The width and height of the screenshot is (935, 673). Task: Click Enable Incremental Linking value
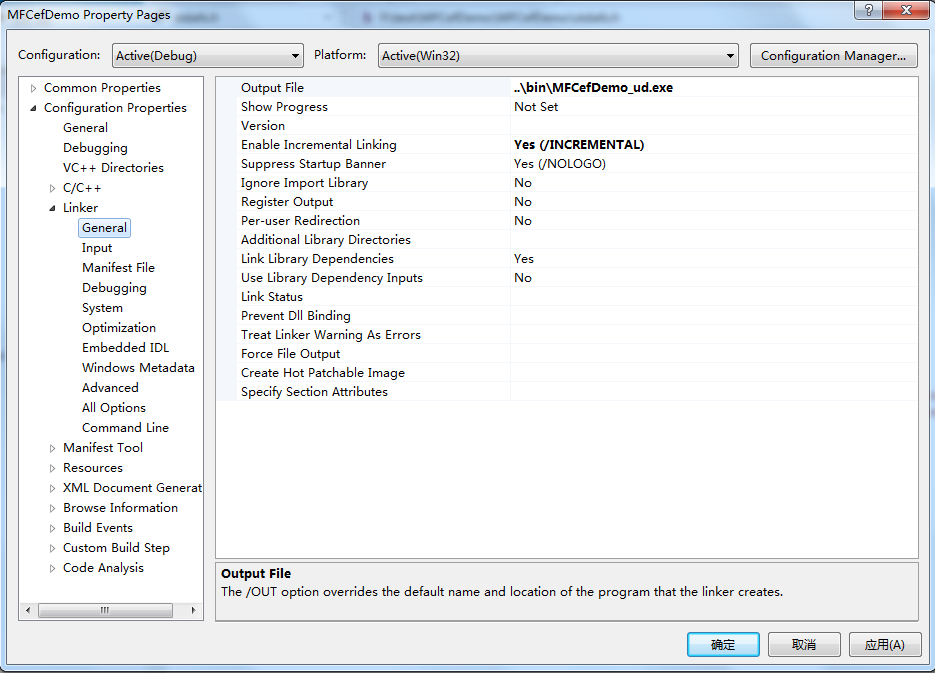click(x=714, y=145)
